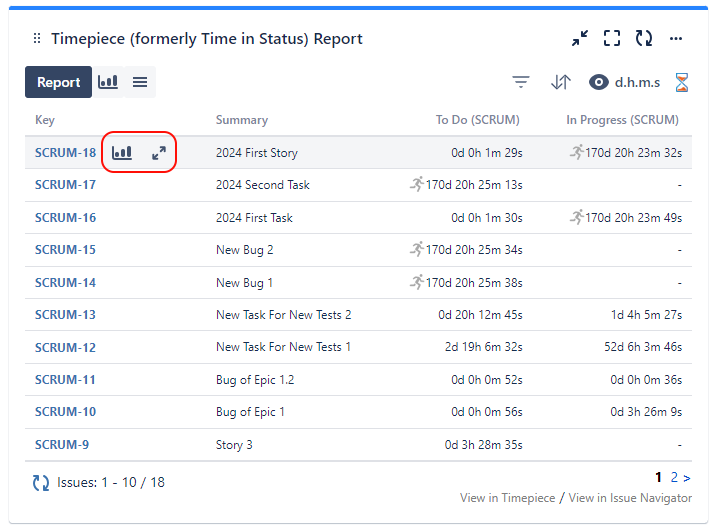
Task: Switch to the list view tab
Action: (x=140, y=82)
